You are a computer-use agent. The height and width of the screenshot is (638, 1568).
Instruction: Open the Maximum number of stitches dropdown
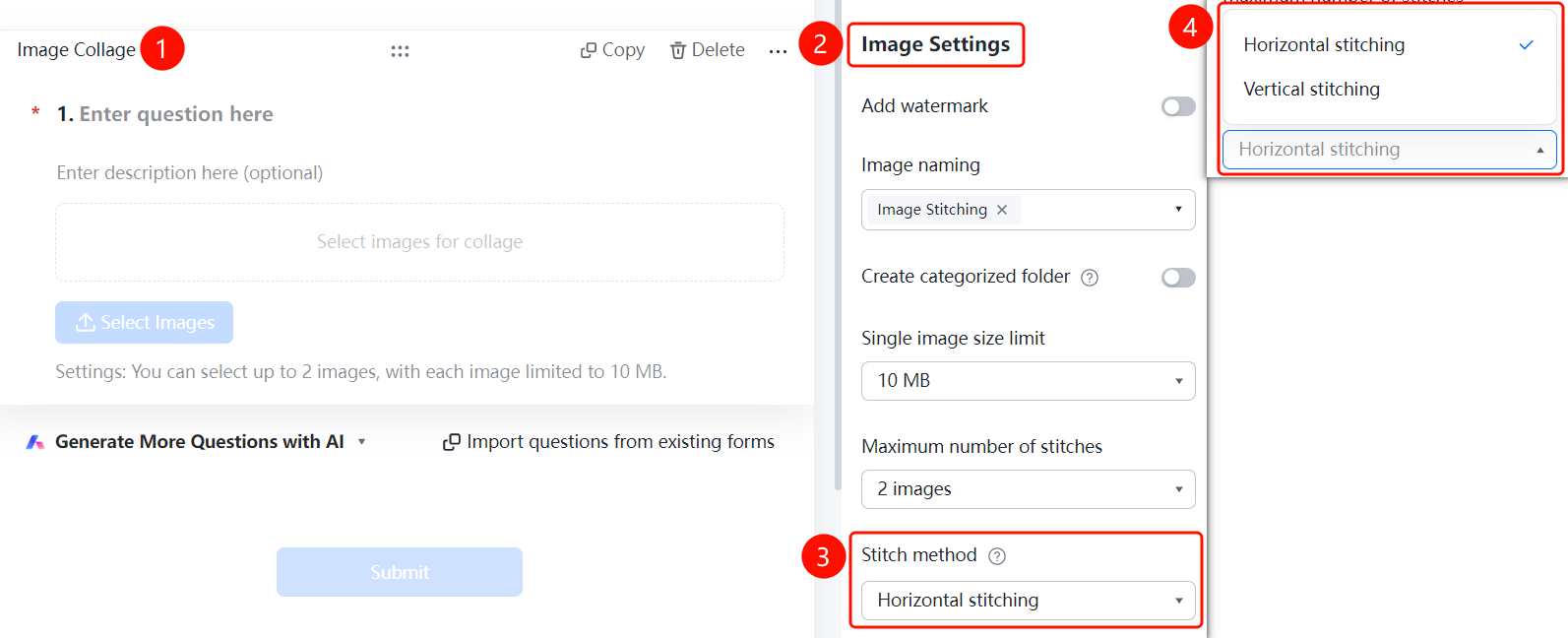click(x=1029, y=489)
